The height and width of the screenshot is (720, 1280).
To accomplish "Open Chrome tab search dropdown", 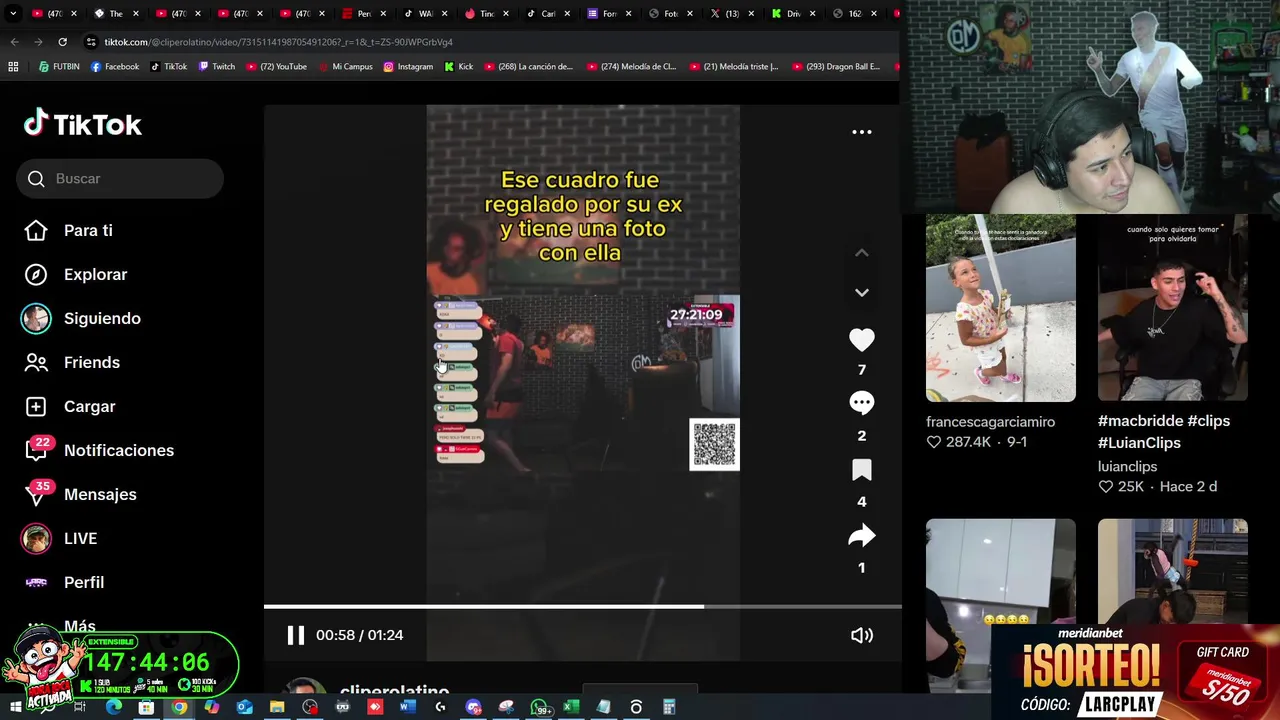I will [15, 13].
